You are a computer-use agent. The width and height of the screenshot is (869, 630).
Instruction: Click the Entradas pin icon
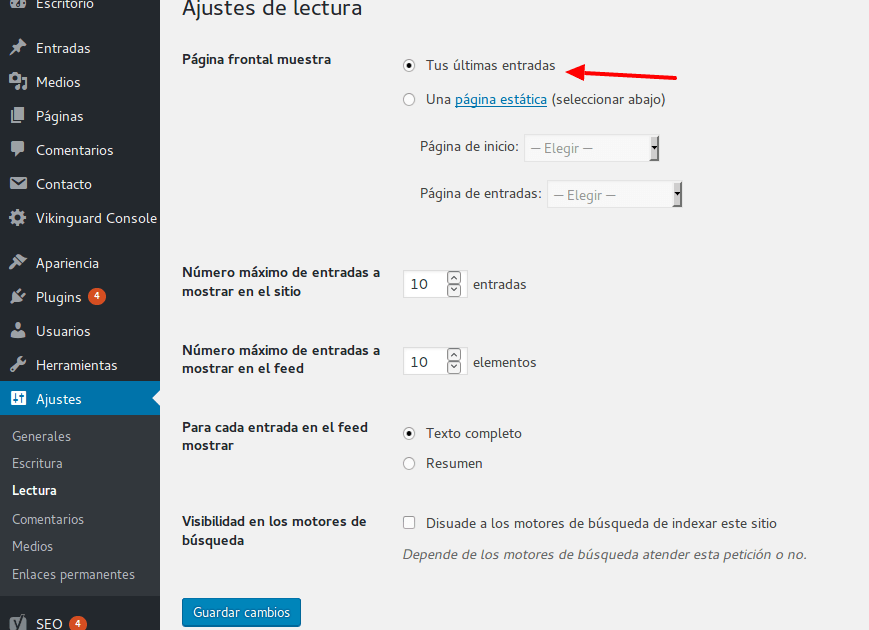pyautogui.click(x=18, y=48)
